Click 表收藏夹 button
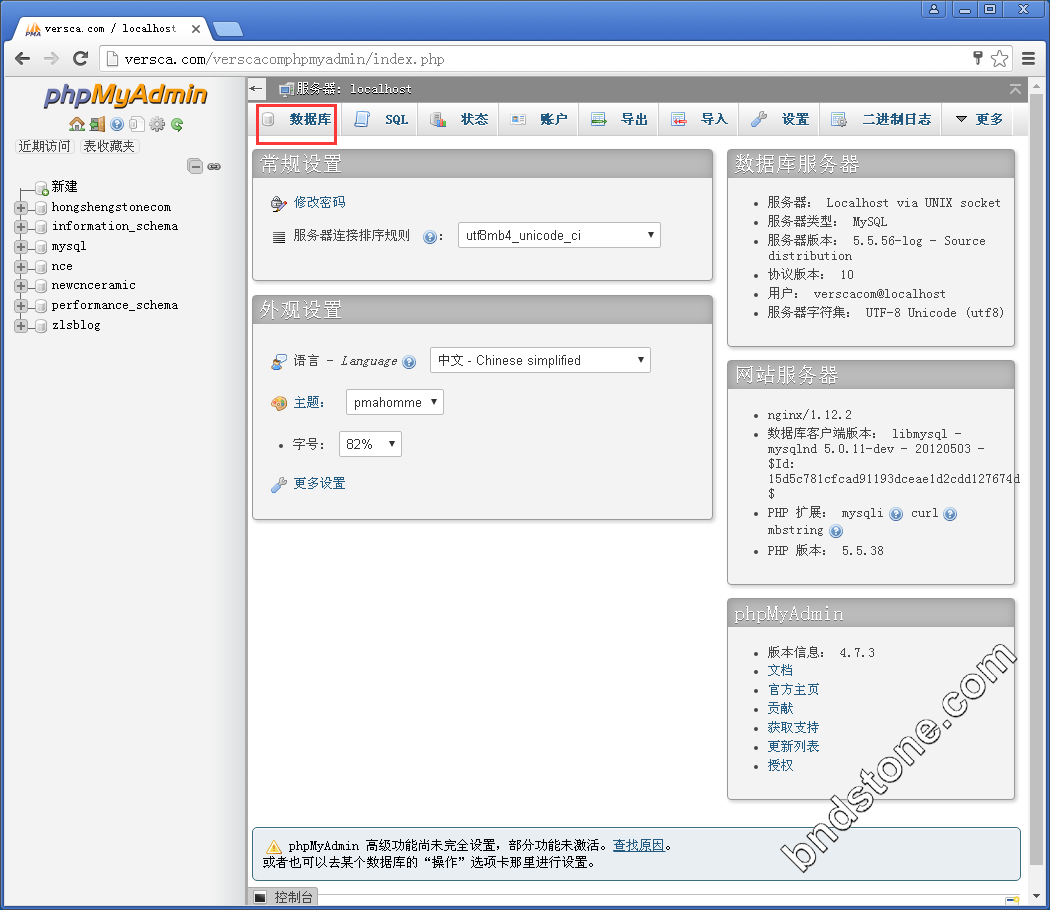This screenshot has width=1050, height=910. pyautogui.click(x=109, y=146)
